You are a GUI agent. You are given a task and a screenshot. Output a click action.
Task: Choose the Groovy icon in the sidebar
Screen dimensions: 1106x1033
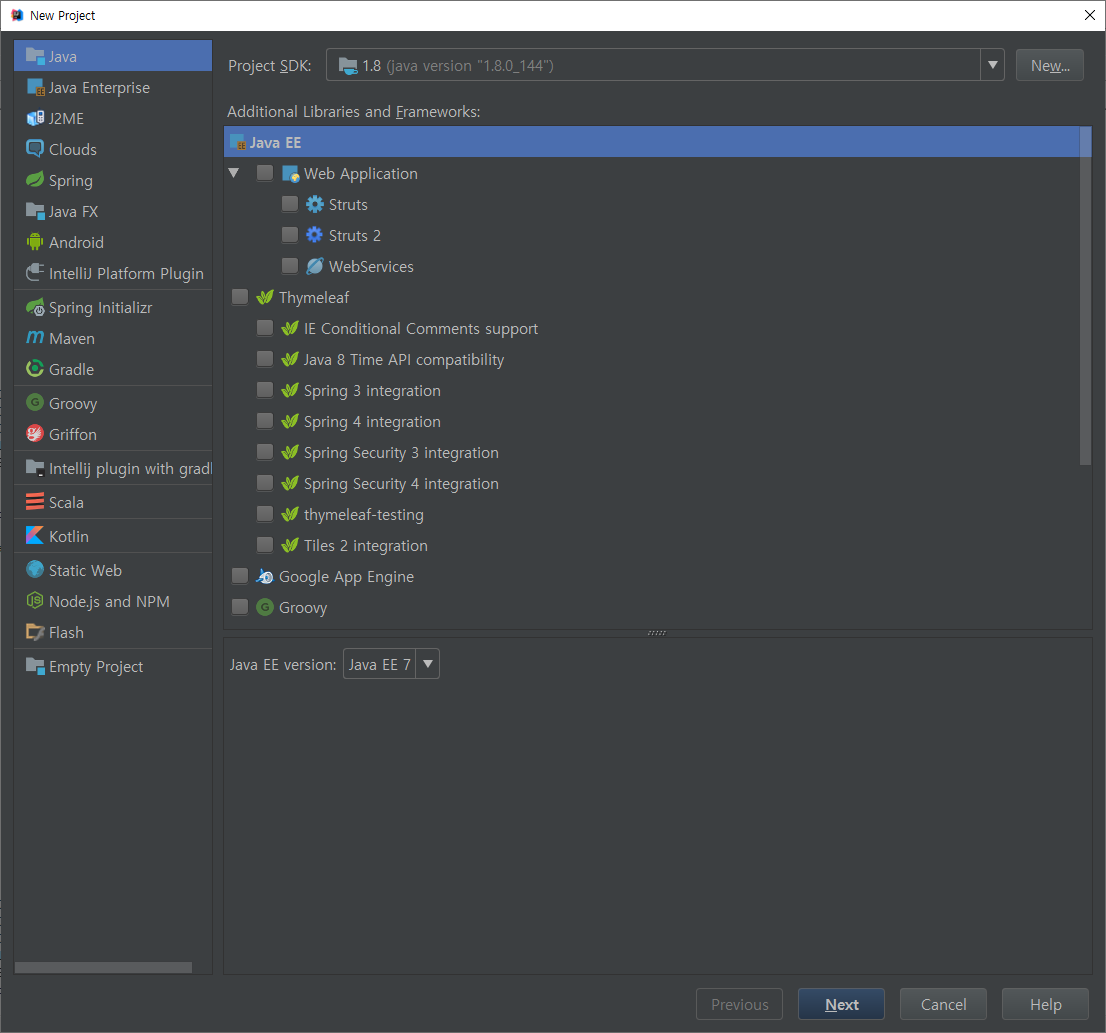(x=35, y=403)
